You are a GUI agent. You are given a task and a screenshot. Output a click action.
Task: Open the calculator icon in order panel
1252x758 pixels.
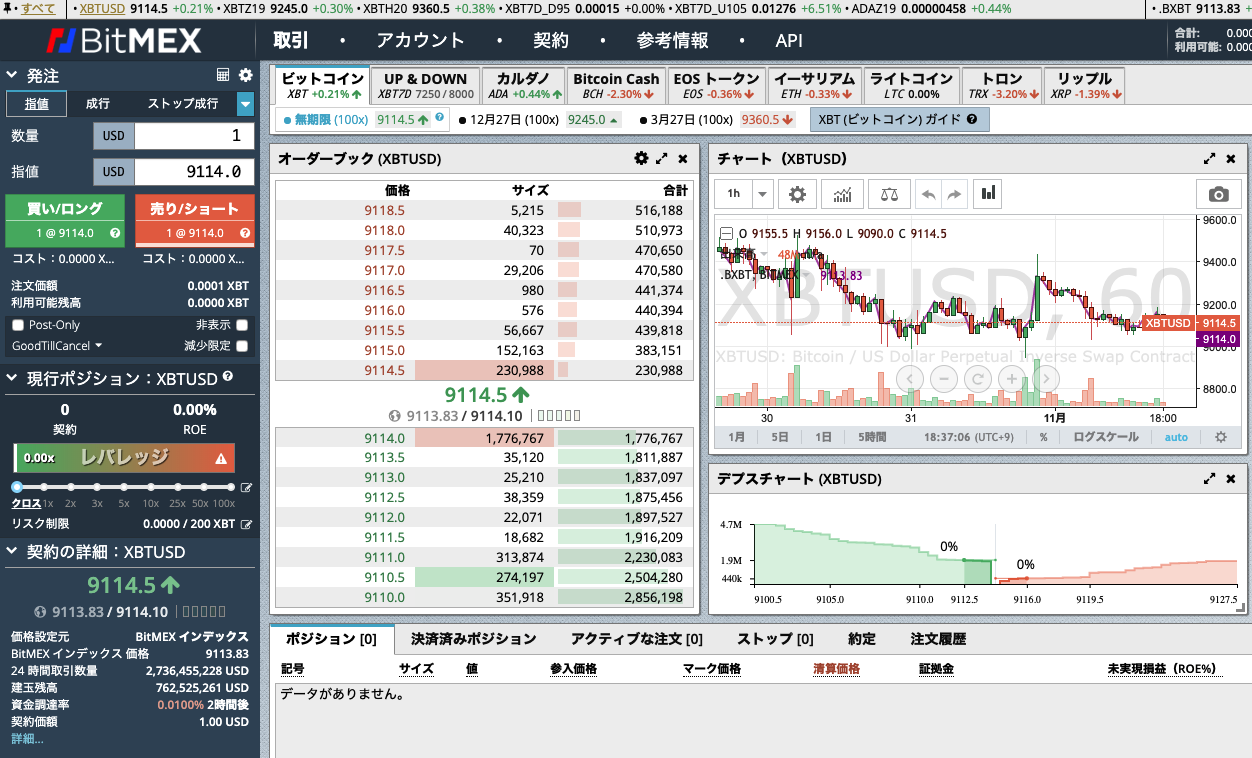click(223, 75)
